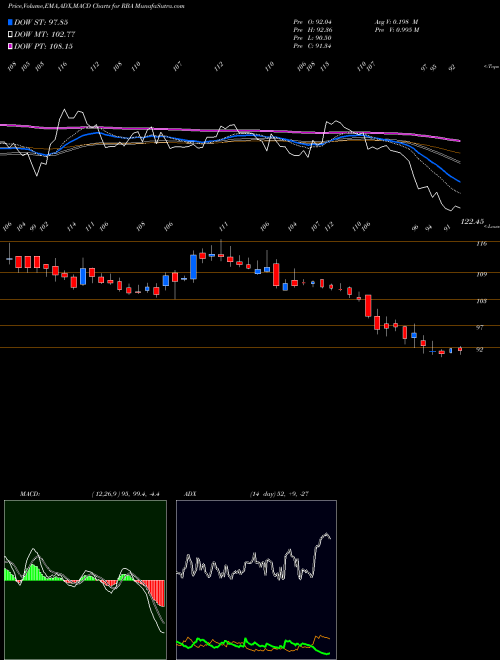This screenshot has width=500, height=660.
Task: Click the magenta DOW PT legend swatch
Action: pyautogui.click(x=11, y=46)
